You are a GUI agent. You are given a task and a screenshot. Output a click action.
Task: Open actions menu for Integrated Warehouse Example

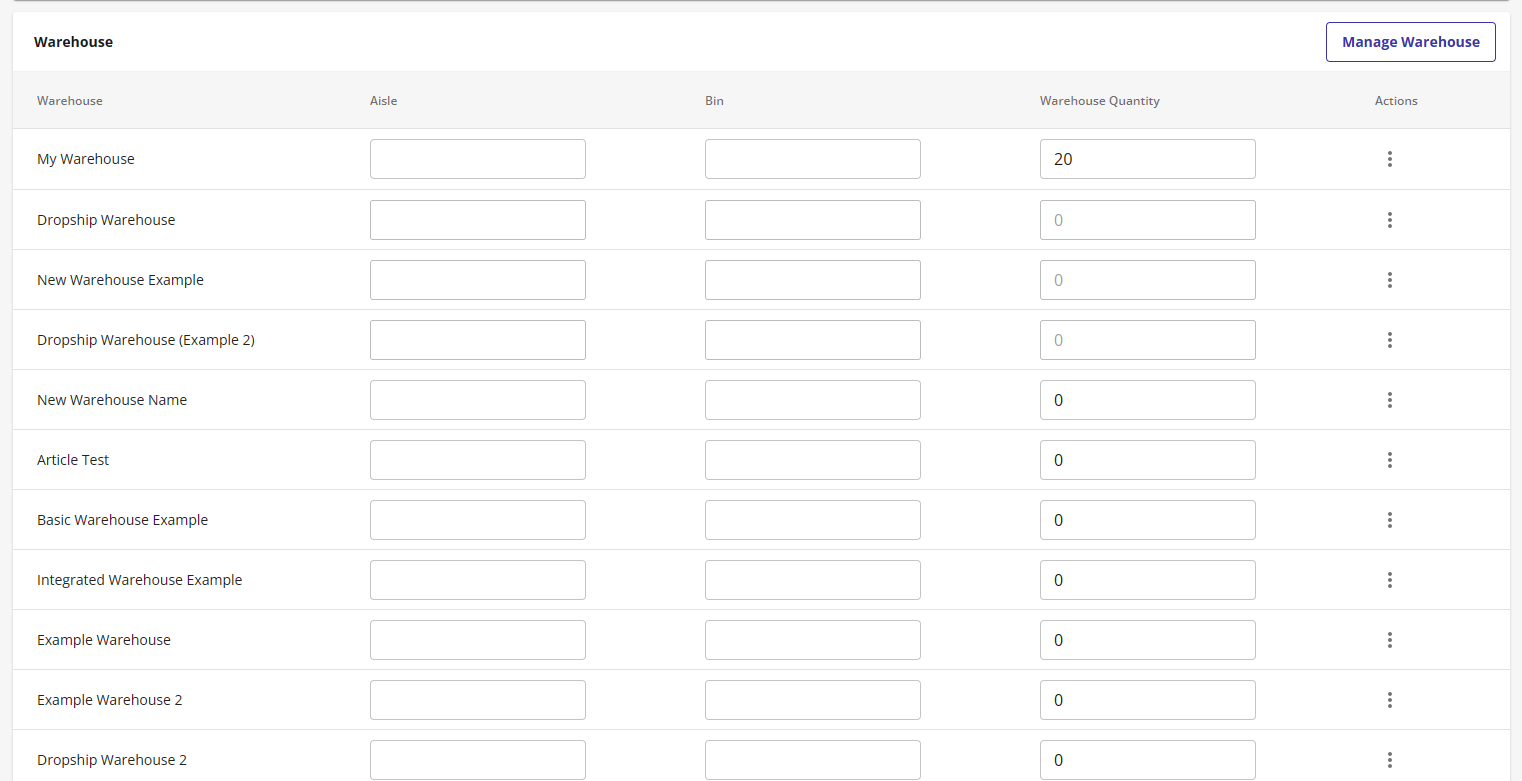1390,579
